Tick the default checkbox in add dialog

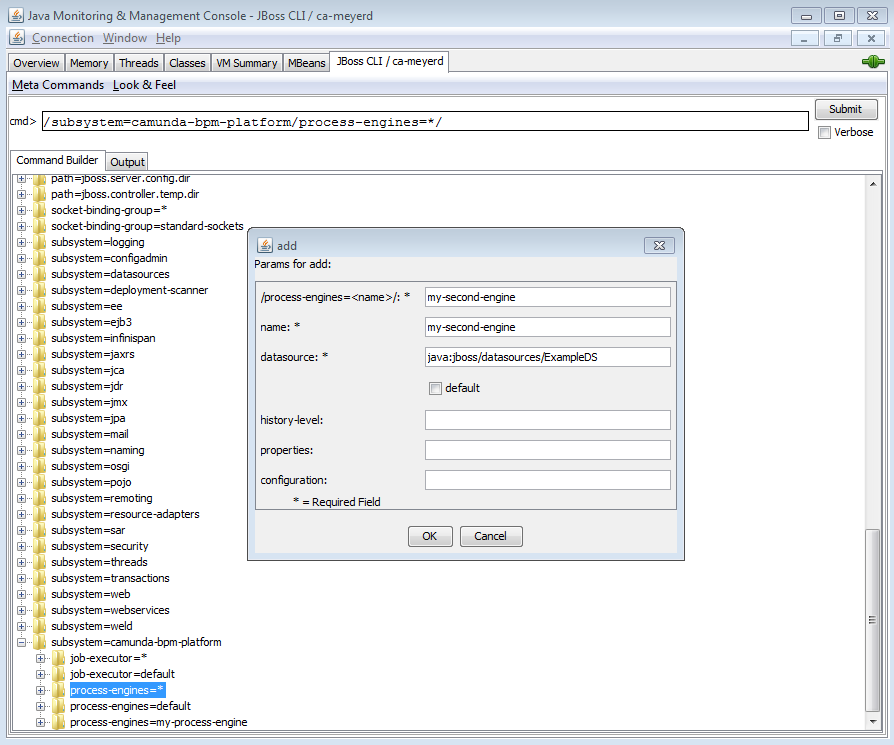pos(435,388)
